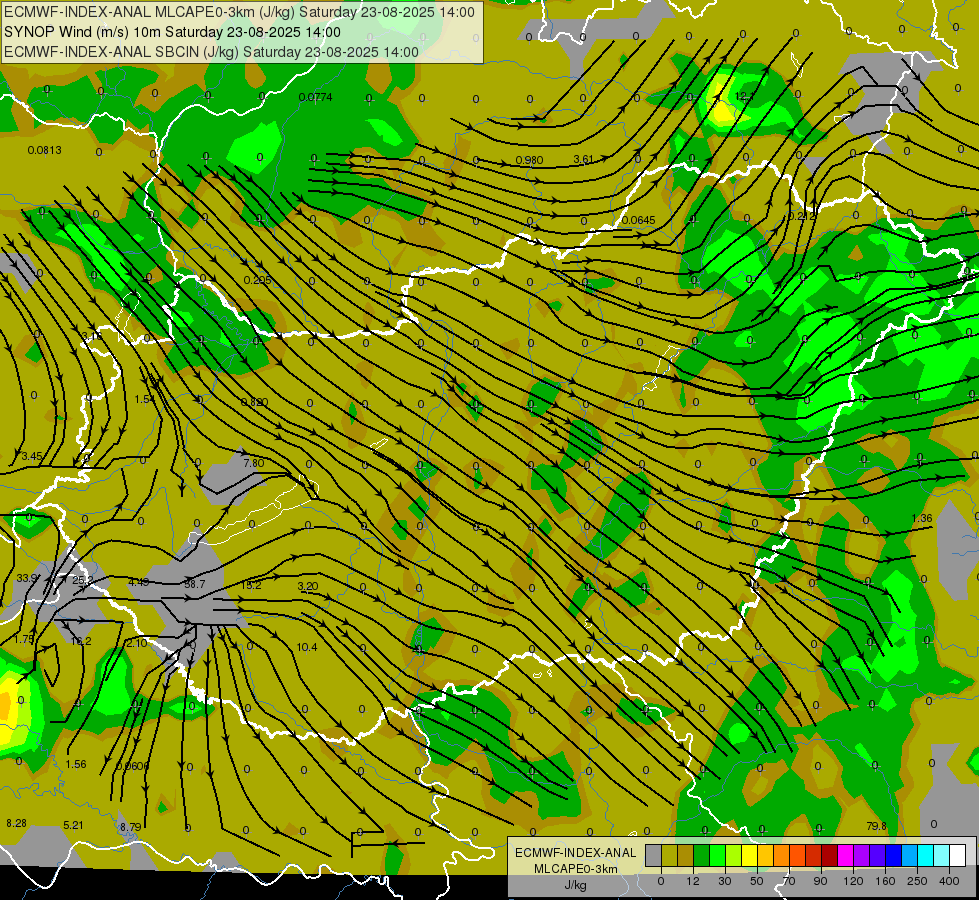
Task: Click legend tick label '50'
Action: point(757,881)
